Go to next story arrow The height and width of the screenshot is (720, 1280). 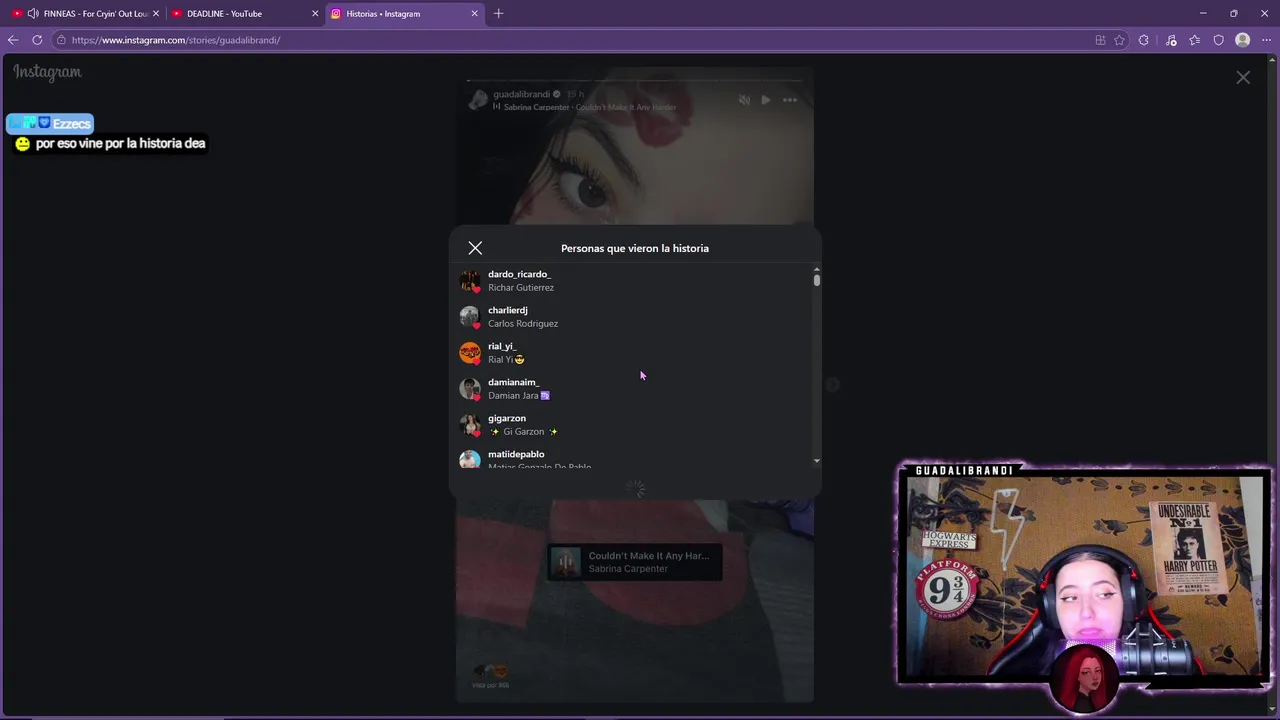click(x=832, y=384)
